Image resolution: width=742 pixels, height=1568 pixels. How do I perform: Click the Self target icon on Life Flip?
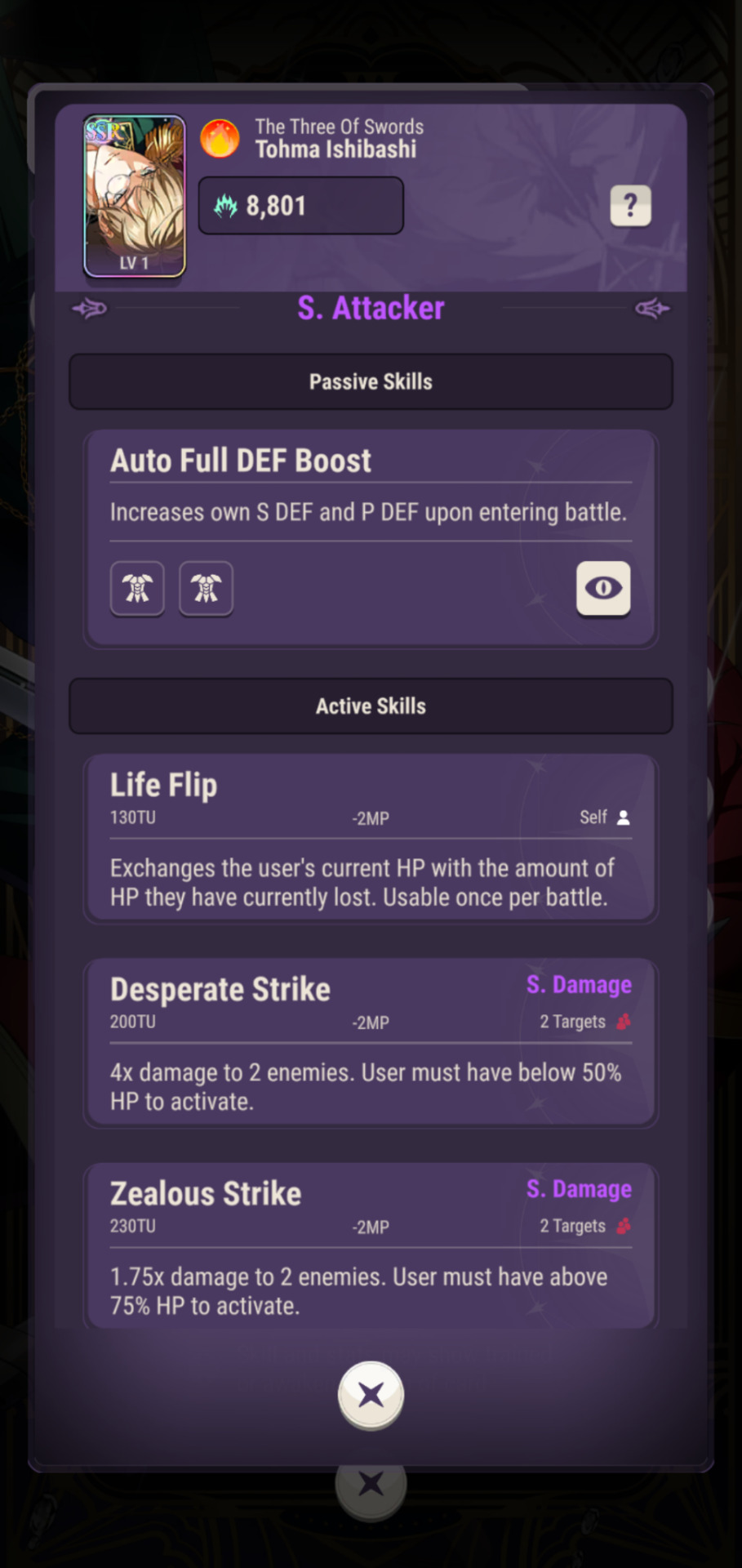[624, 817]
